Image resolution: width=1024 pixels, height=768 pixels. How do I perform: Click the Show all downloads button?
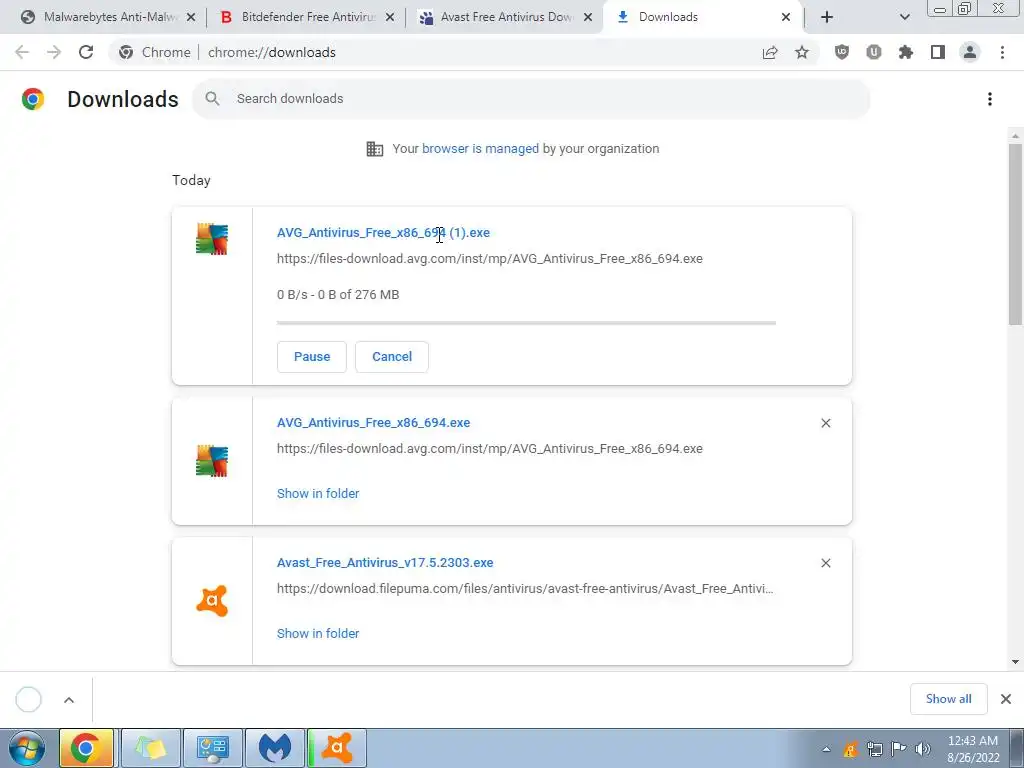949,699
